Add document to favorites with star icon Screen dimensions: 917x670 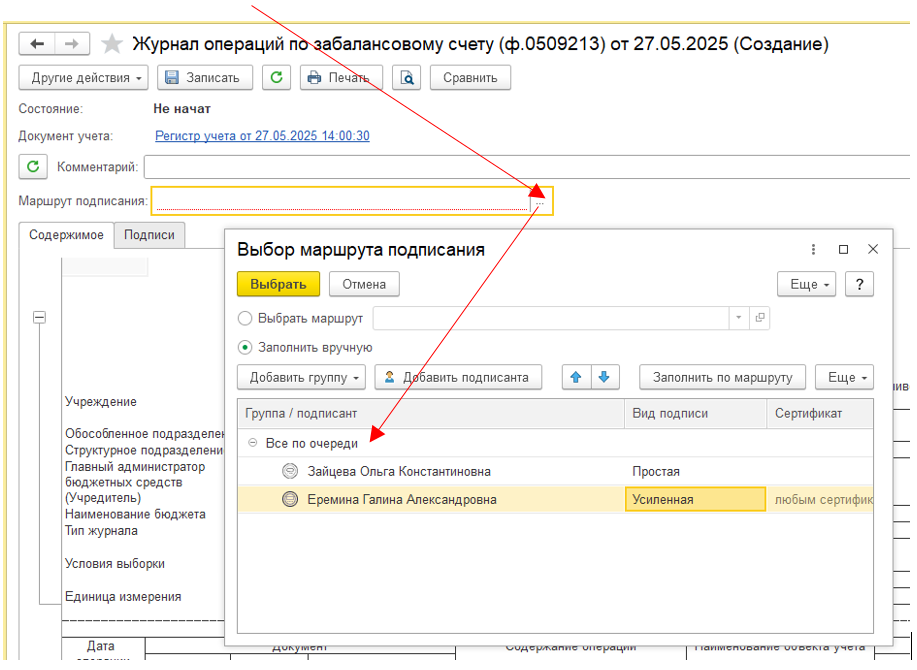coord(112,44)
